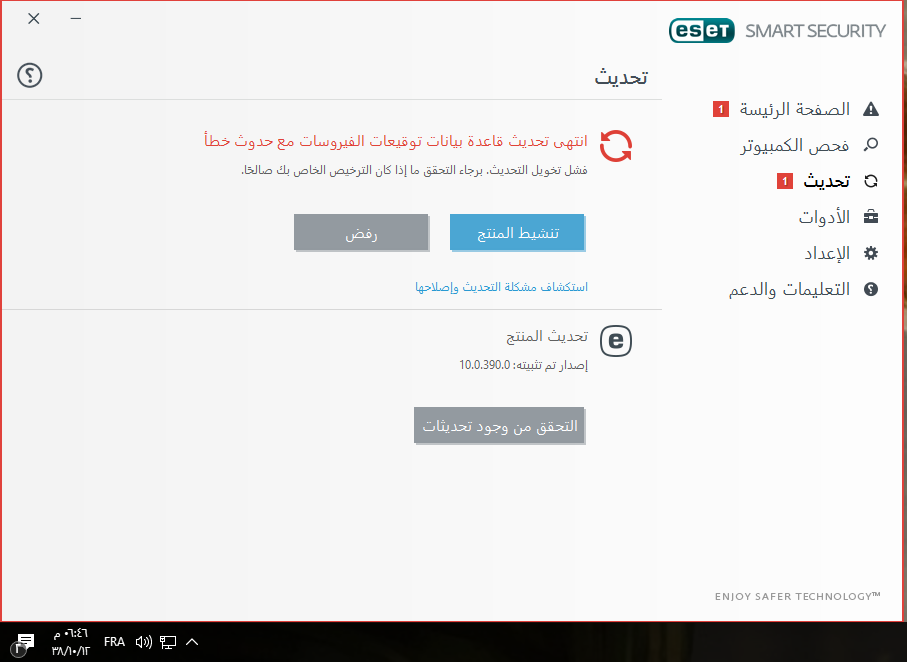Open فحص الكمبيوتر menu item
Image resolution: width=907 pixels, height=662 pixels.
pos(795,145)
